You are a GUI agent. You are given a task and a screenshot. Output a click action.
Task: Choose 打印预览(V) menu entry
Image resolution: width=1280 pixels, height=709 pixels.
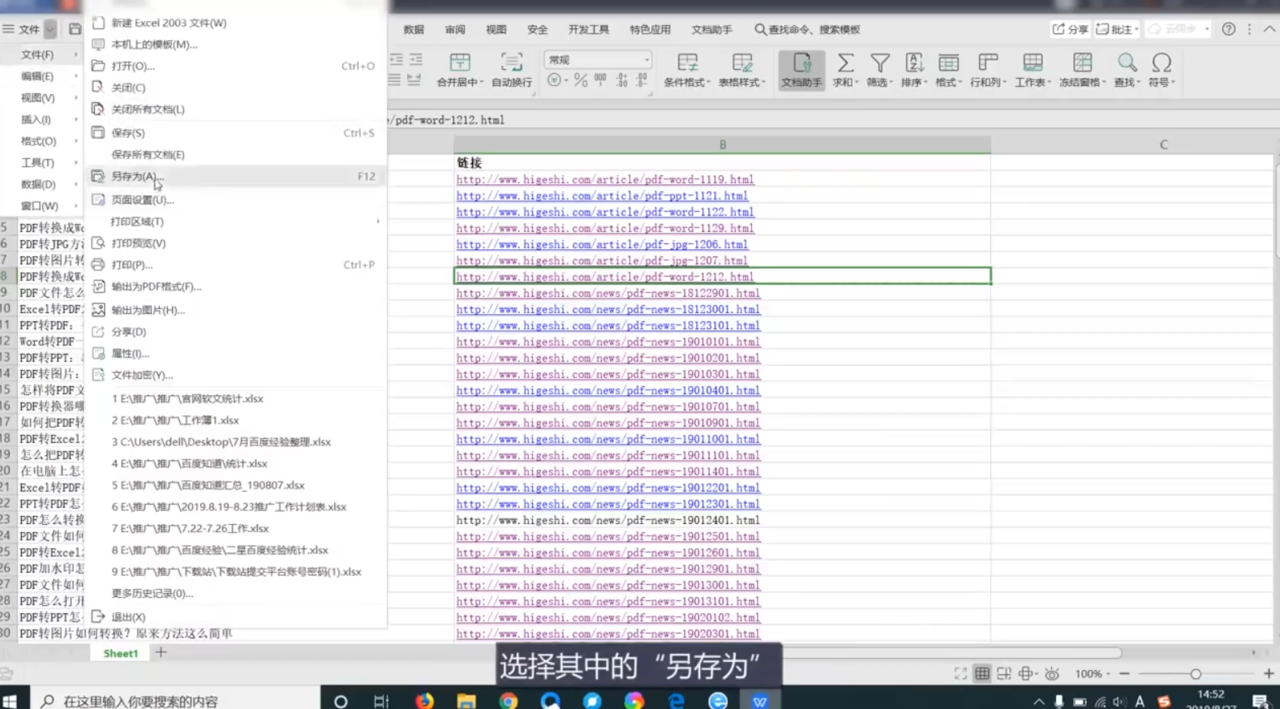coord(235,243)
